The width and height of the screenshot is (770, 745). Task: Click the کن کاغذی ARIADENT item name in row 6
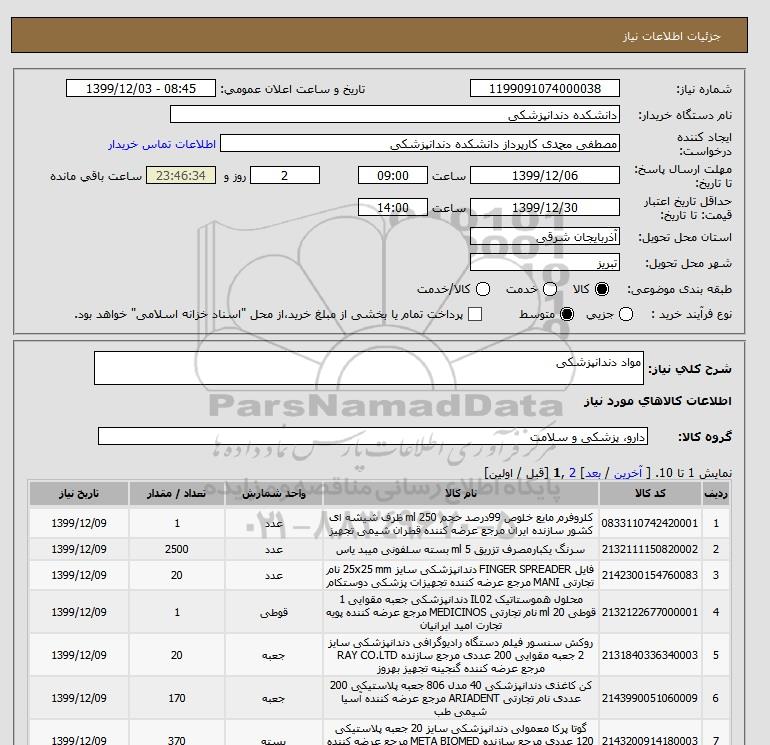pos(461,698)
